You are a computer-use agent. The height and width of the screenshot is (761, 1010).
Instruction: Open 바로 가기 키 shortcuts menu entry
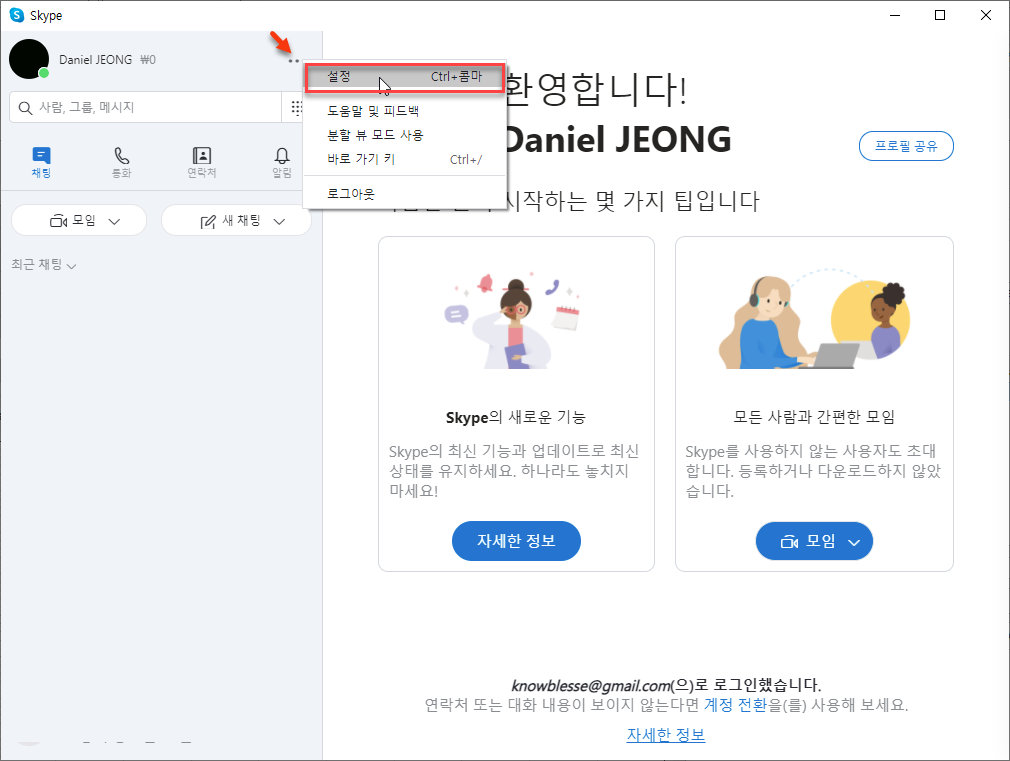[x=405, y=159]
